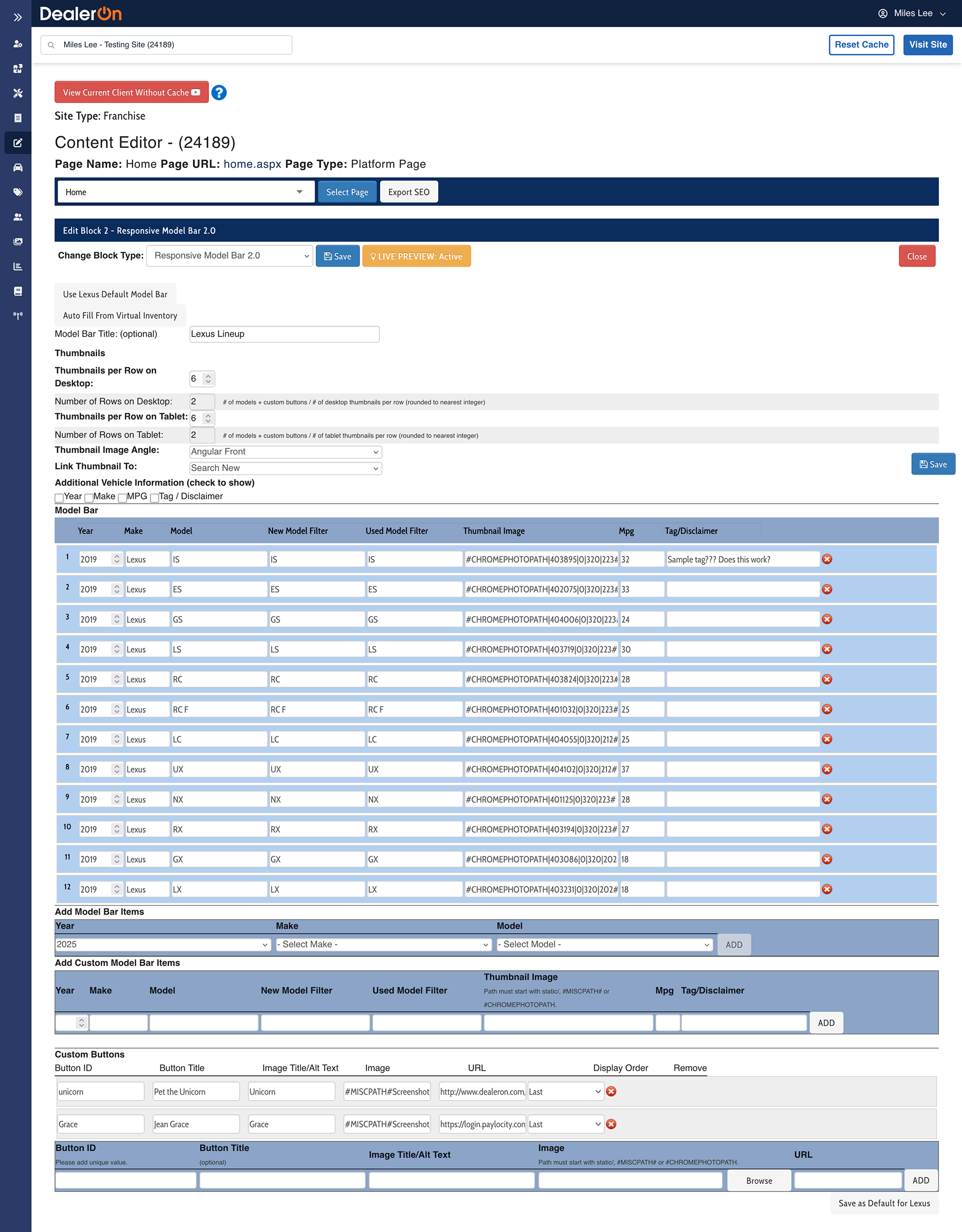Click View Current Client Without Cache
Screen dimensions: 962x1232
tap(131, 93)
